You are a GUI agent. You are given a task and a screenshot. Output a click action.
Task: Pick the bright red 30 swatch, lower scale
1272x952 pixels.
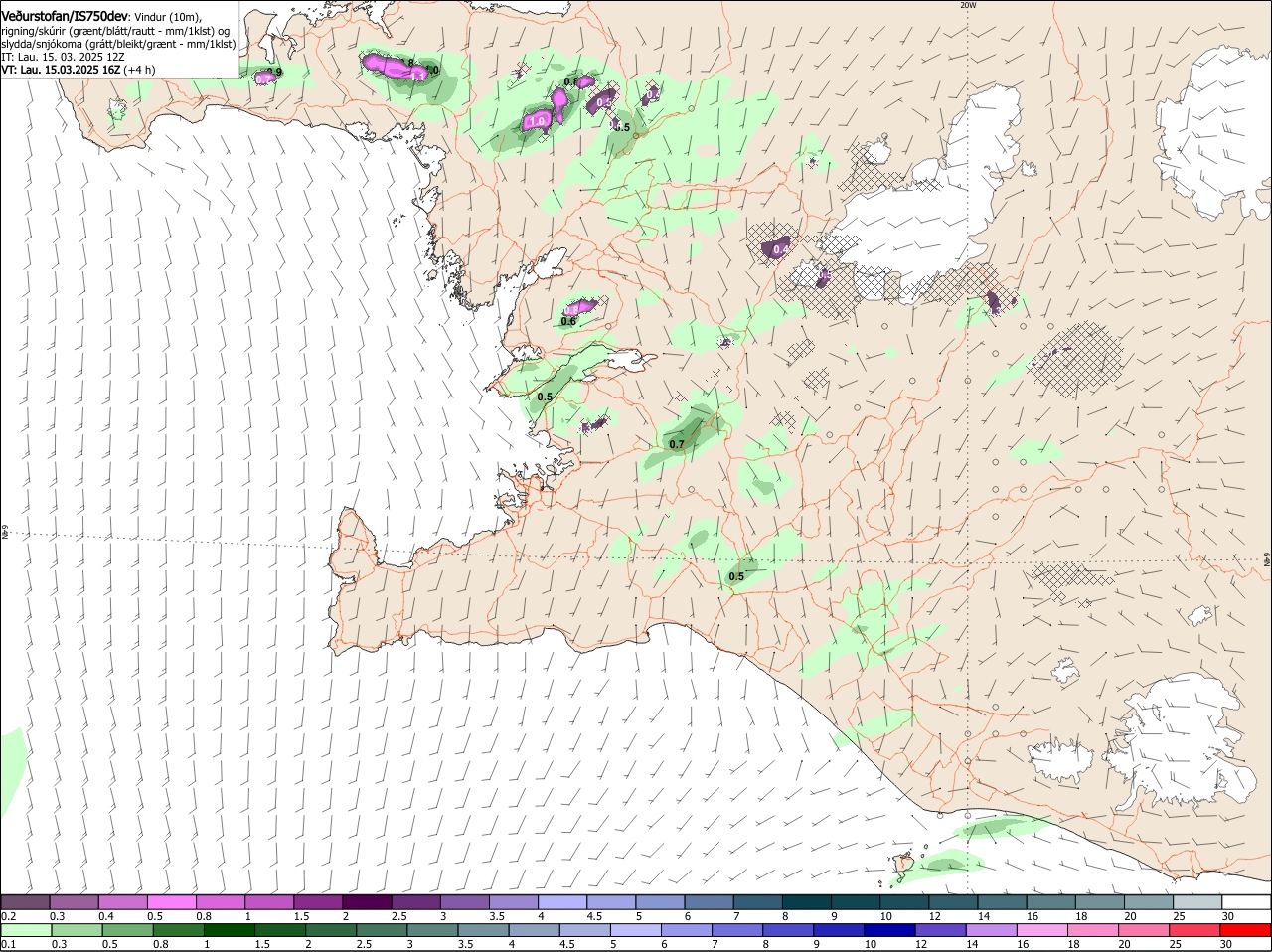[1246, 930]
